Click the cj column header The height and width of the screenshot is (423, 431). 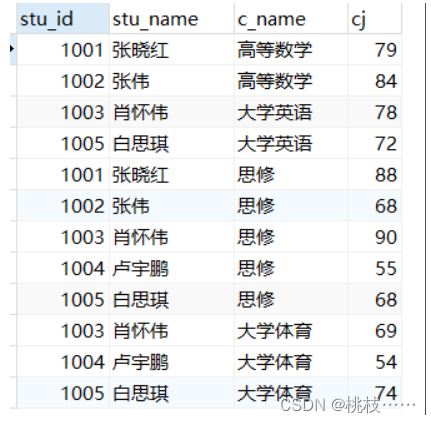pyautogui.click(x=374, y=18)
